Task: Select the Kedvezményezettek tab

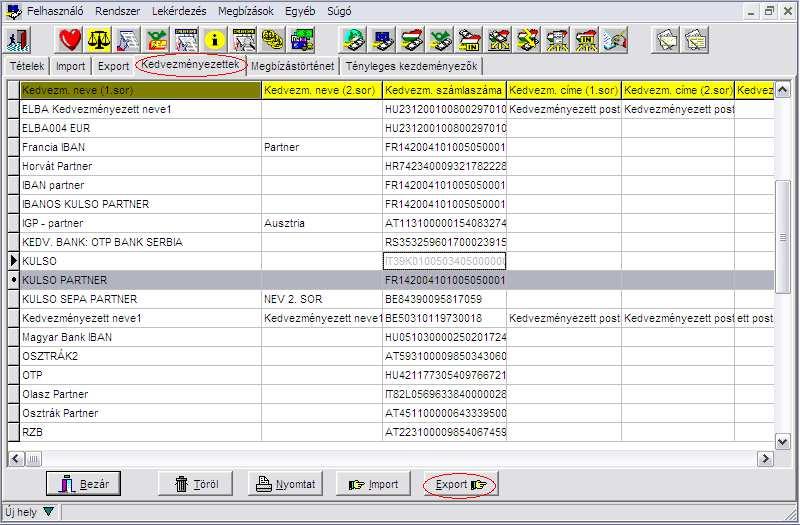Action: (190, 65)
